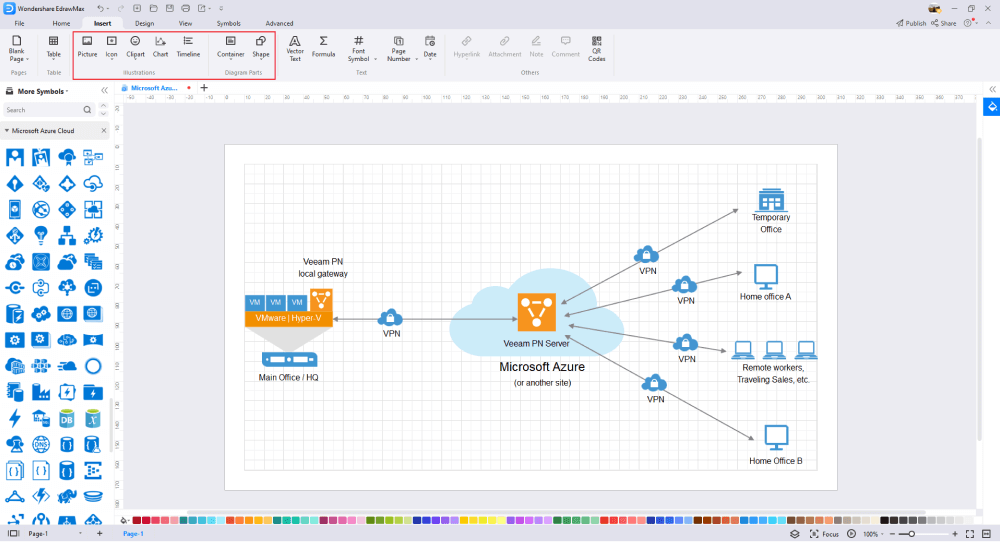Pick the black color swatch in palette

[x=885, y=520]
